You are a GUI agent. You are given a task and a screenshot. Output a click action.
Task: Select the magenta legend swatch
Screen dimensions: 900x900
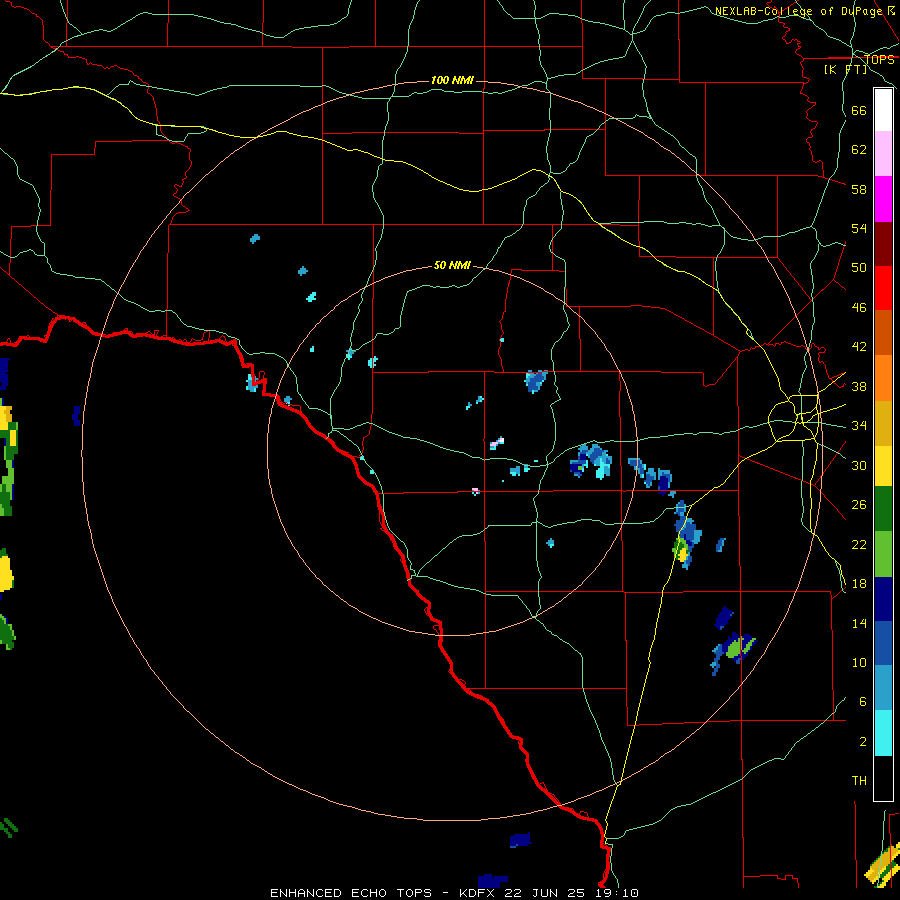click(x=883, y=199)
